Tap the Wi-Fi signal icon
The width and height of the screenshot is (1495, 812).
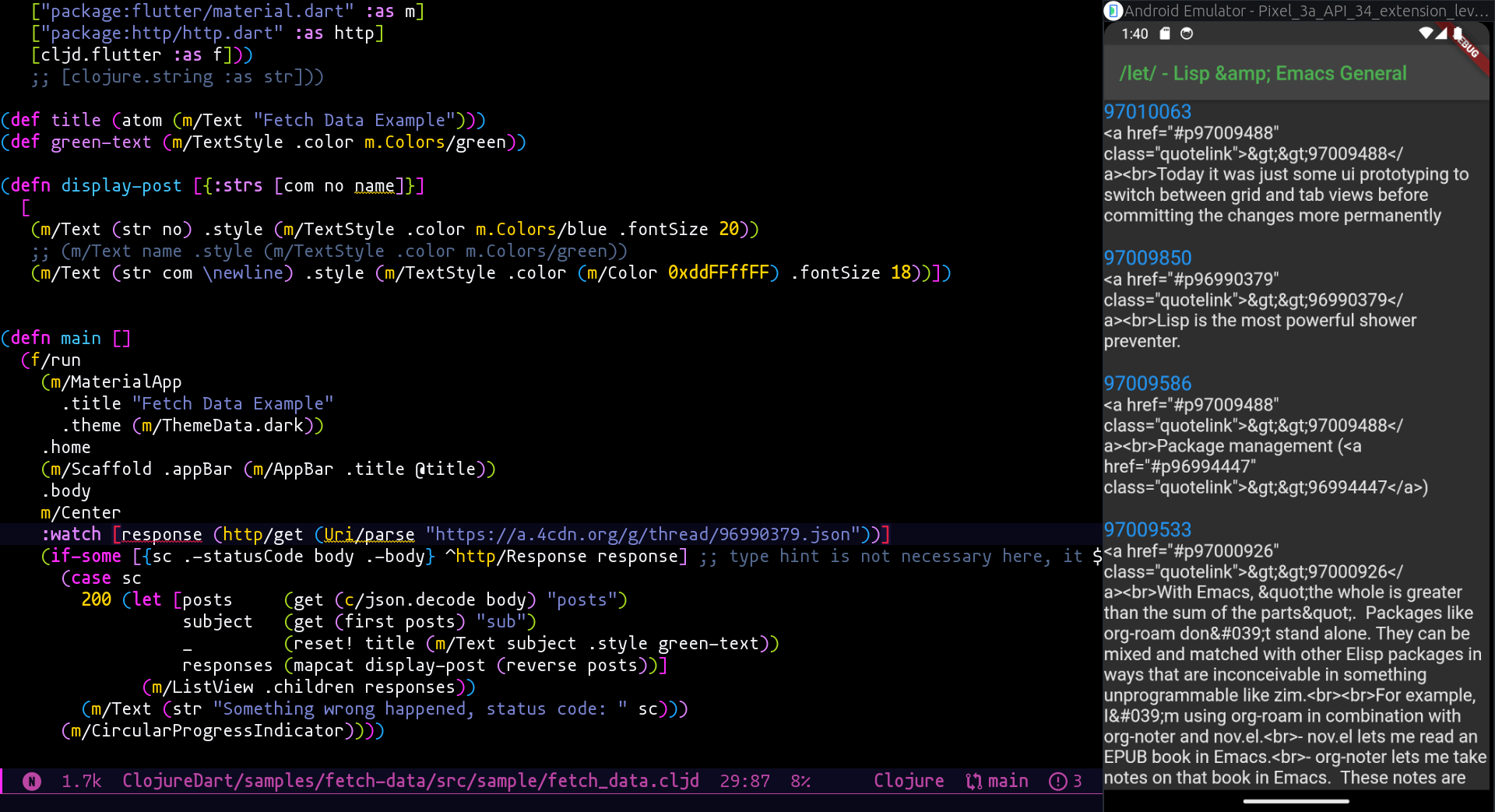coord(1426,33)
